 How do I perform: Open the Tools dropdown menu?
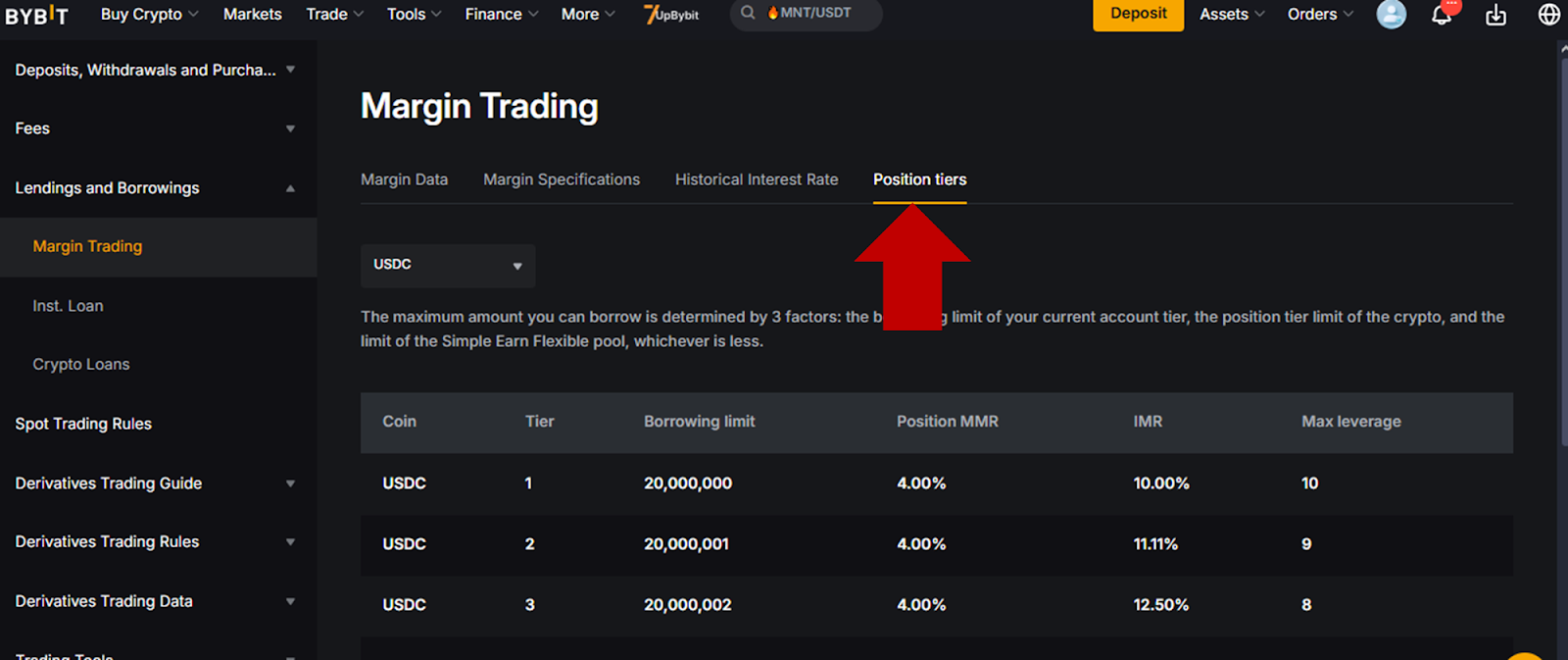(414, 14)
